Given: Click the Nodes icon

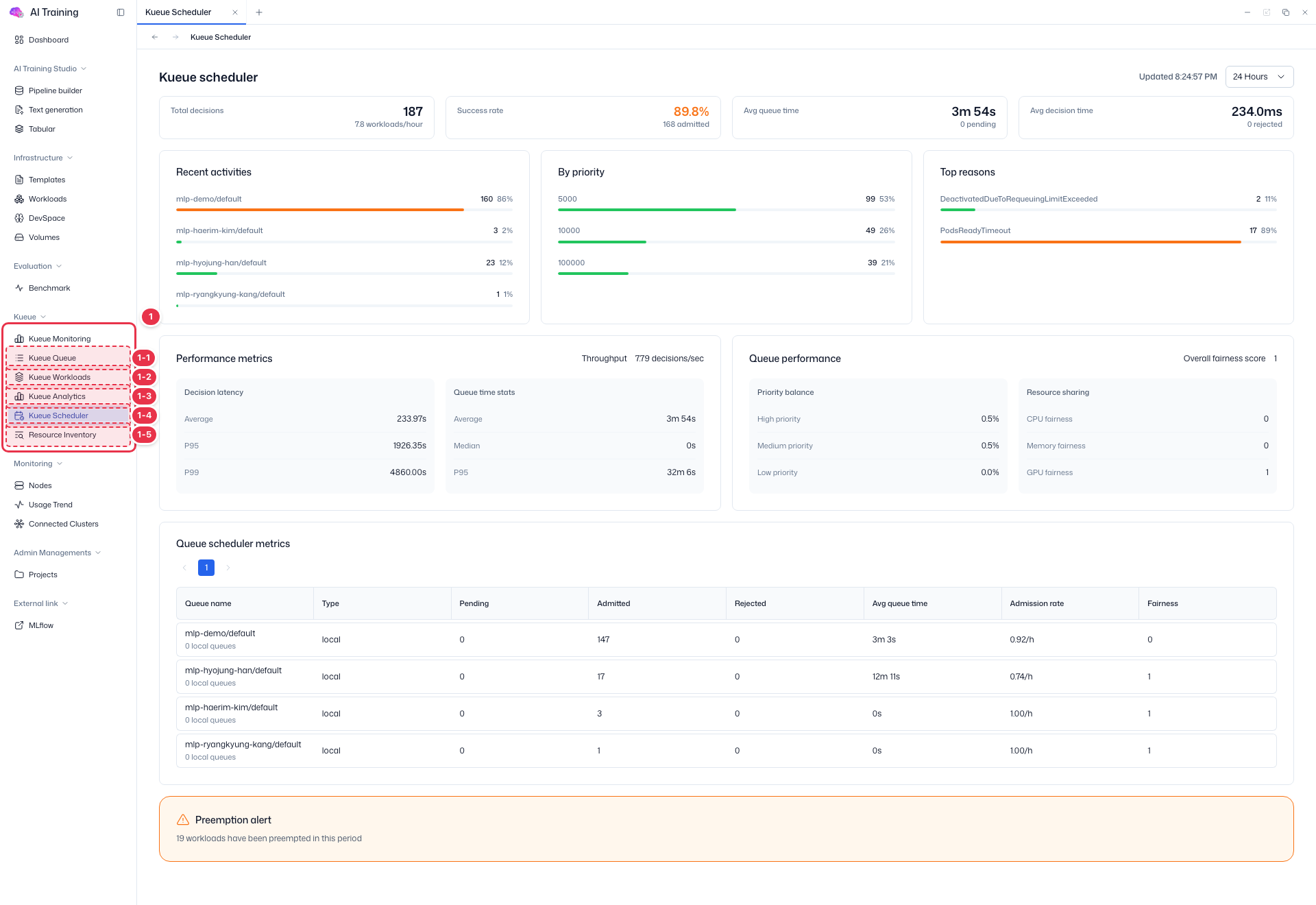Looking at the screenshot, I should coord(19,485).
